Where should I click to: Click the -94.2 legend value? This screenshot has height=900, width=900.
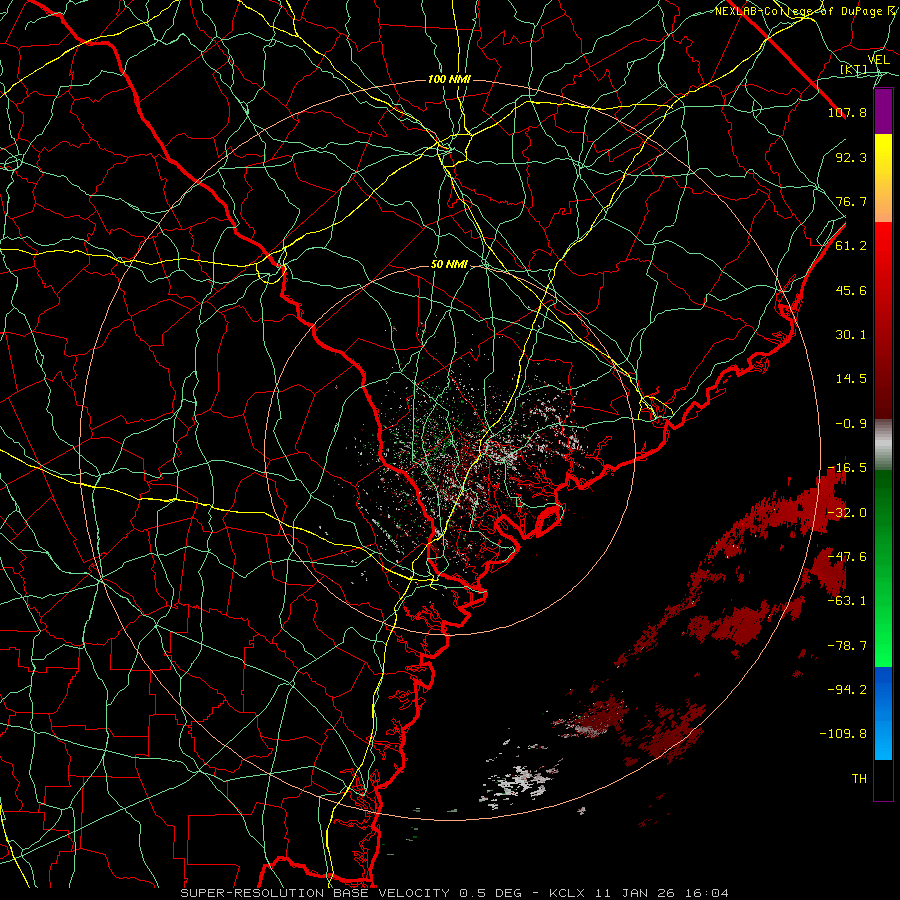pyautogui.click(x=847, y=689)
